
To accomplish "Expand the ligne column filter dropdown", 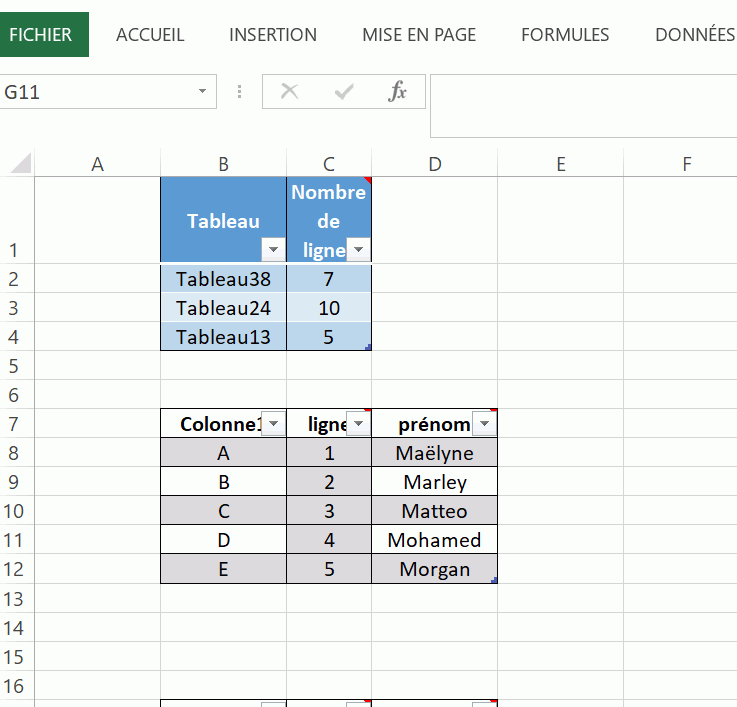I will click(358, 424).
